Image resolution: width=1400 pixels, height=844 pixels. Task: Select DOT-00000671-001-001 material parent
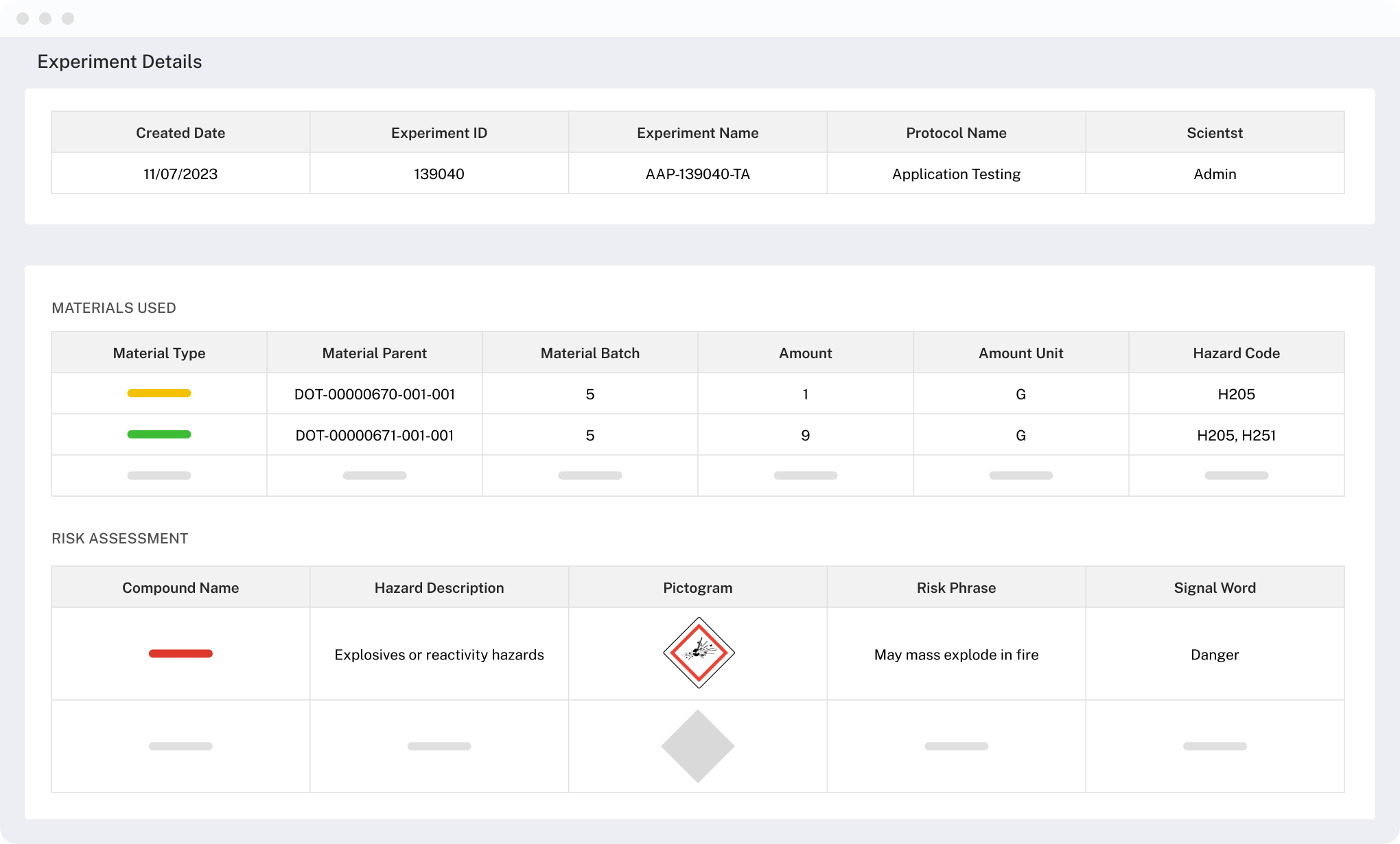point(375,435)
